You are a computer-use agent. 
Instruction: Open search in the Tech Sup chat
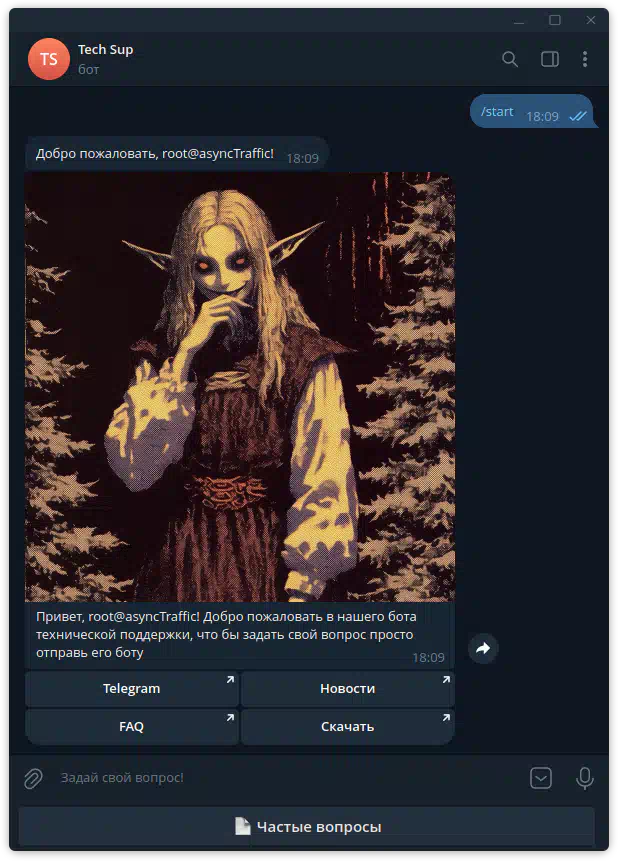pos(510,59)
